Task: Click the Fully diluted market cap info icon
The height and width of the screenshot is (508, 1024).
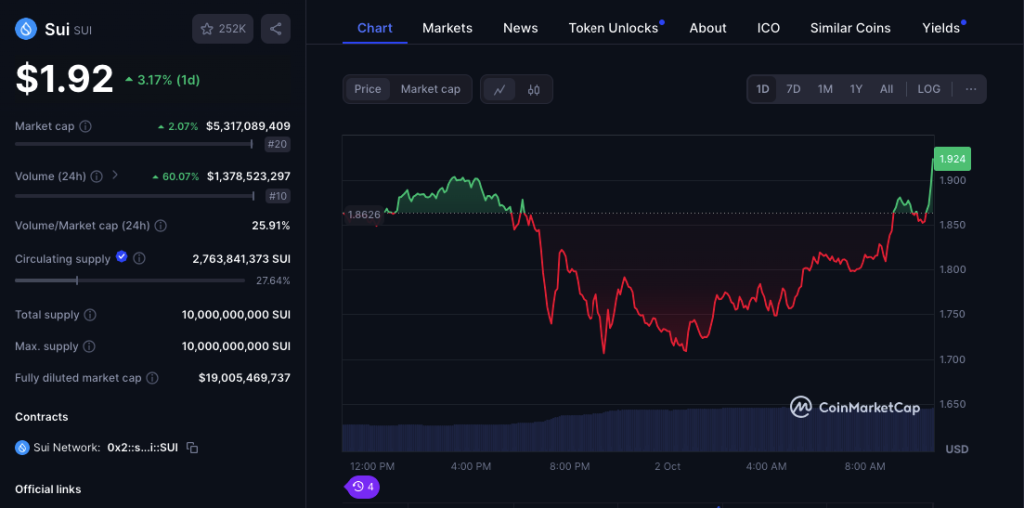Action: (152, 378)
